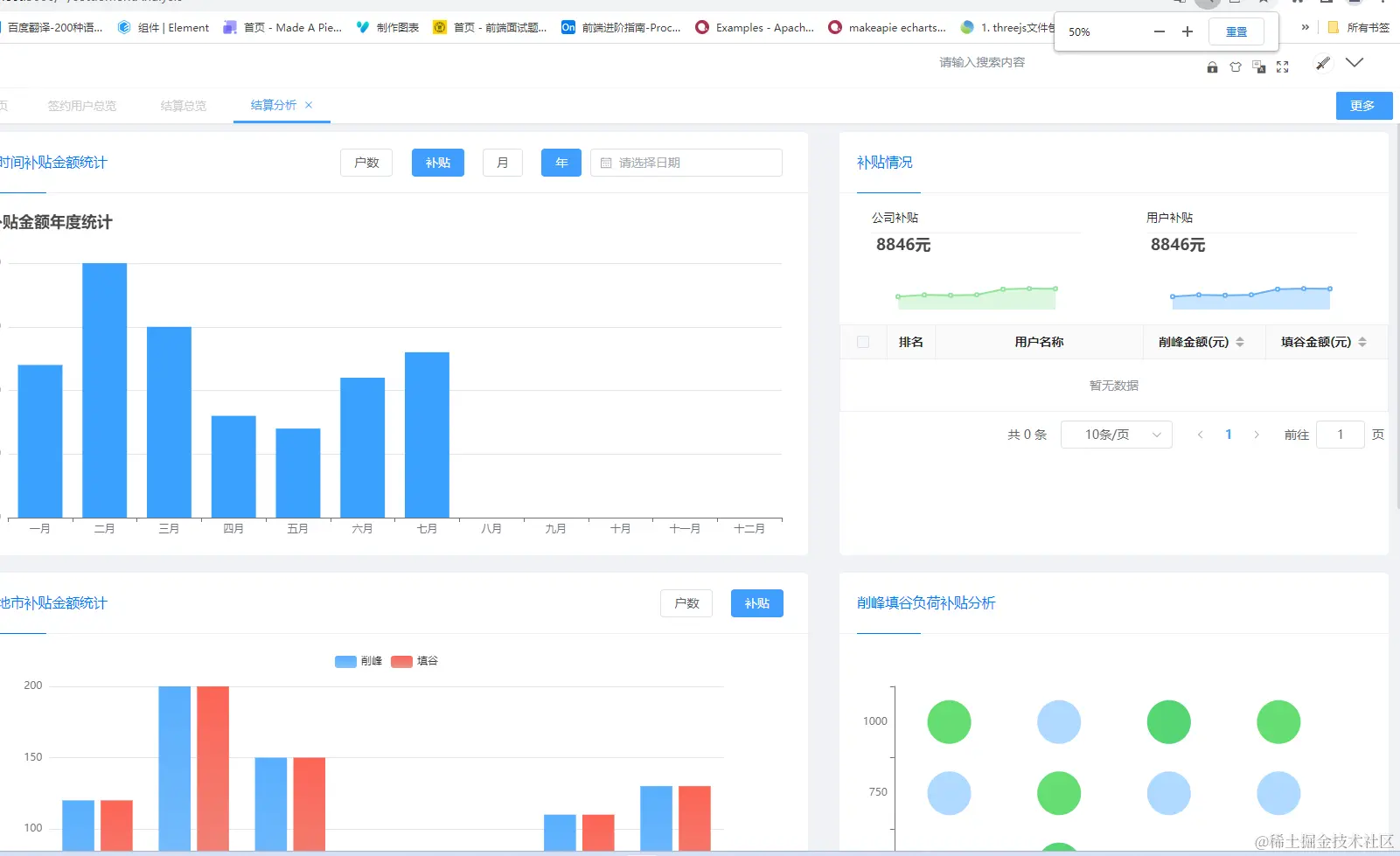1400x856 pixels.
Task: Open the 制作图表 bookmark
Action: [x=387, y=28]
